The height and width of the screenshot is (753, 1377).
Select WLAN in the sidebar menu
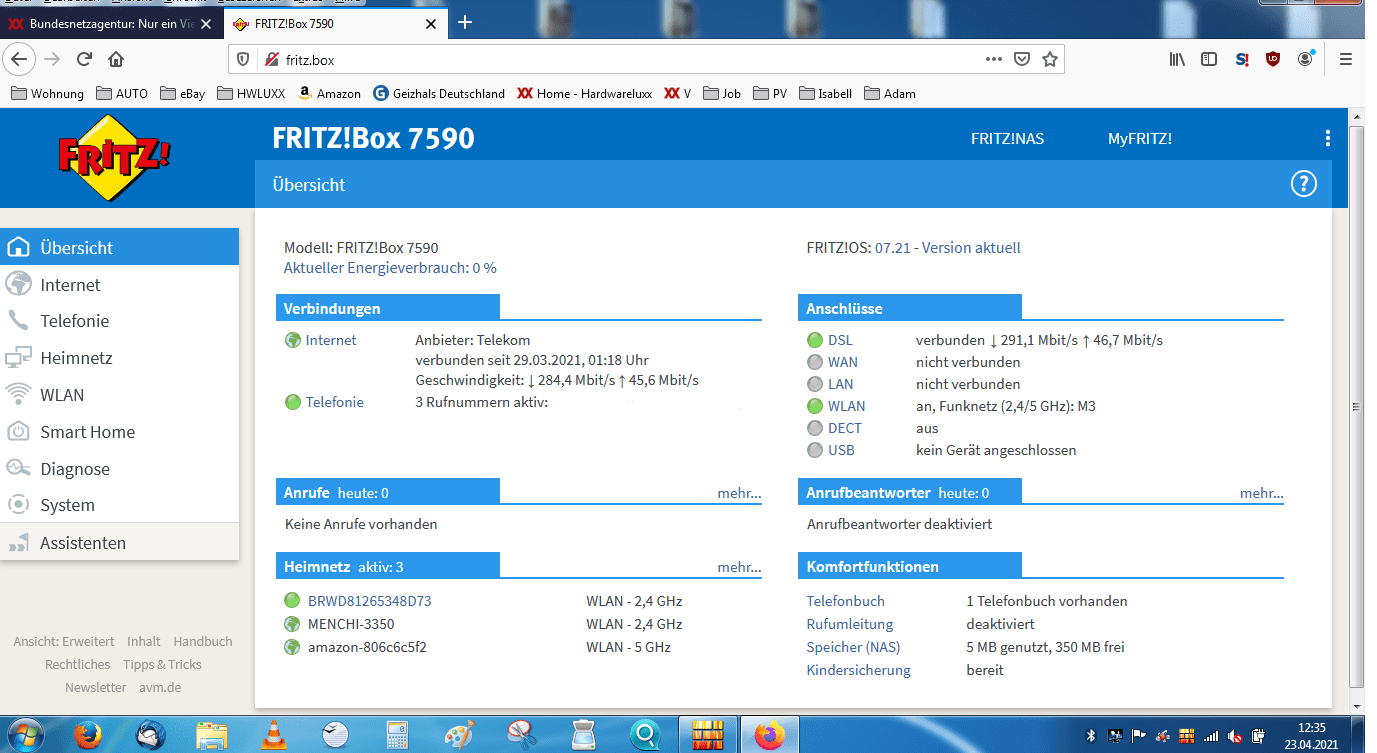tap(62, 395)
